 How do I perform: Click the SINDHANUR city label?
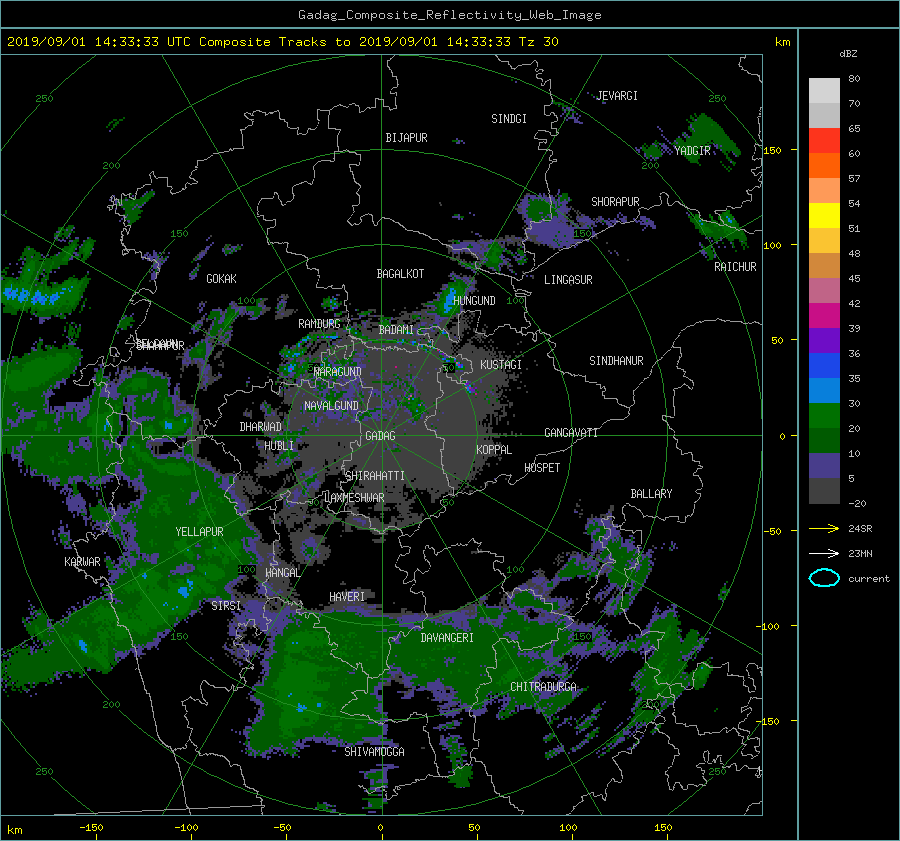click(x=616, y=361)
